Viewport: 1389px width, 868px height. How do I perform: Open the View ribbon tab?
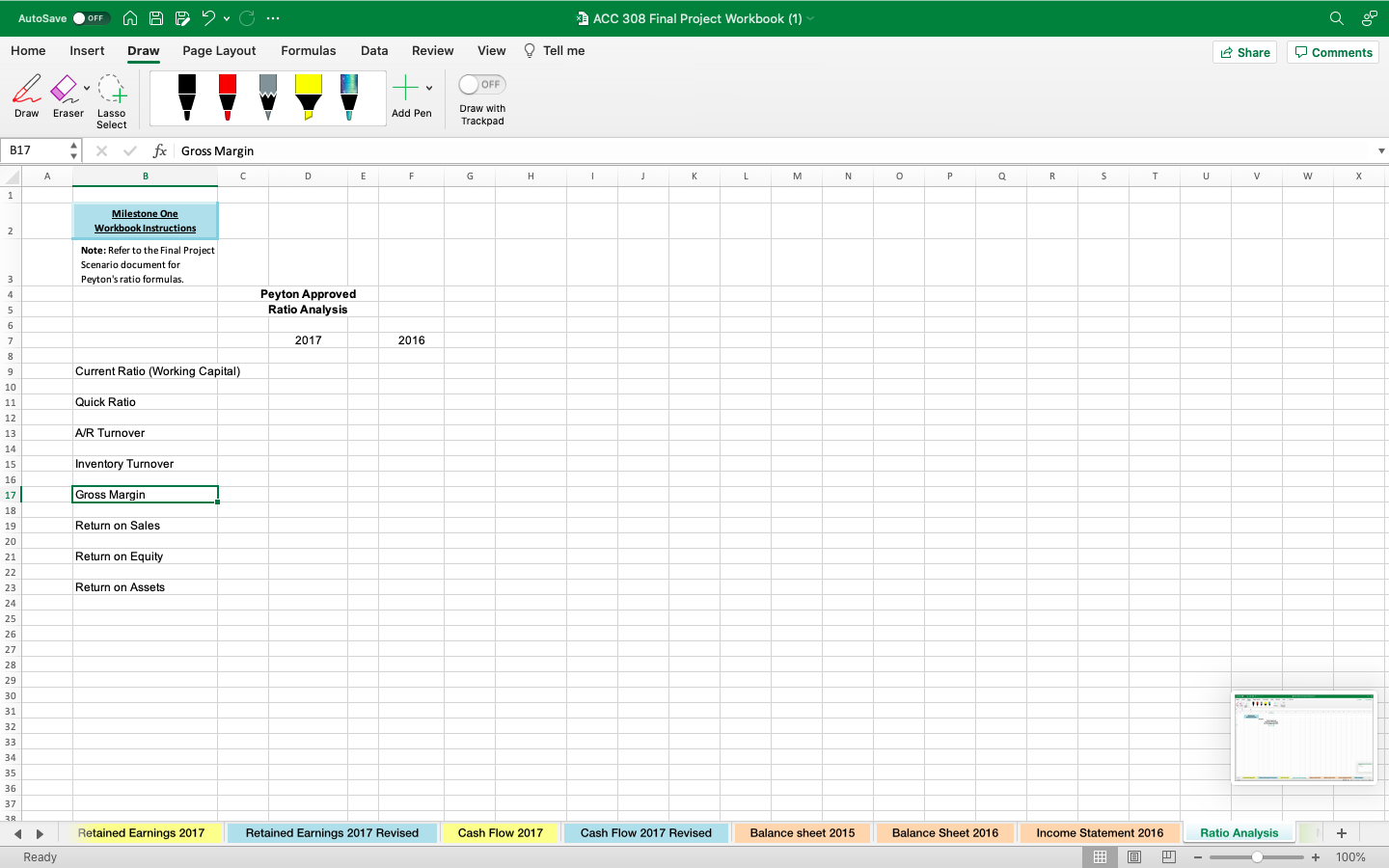tap(492, 51)
